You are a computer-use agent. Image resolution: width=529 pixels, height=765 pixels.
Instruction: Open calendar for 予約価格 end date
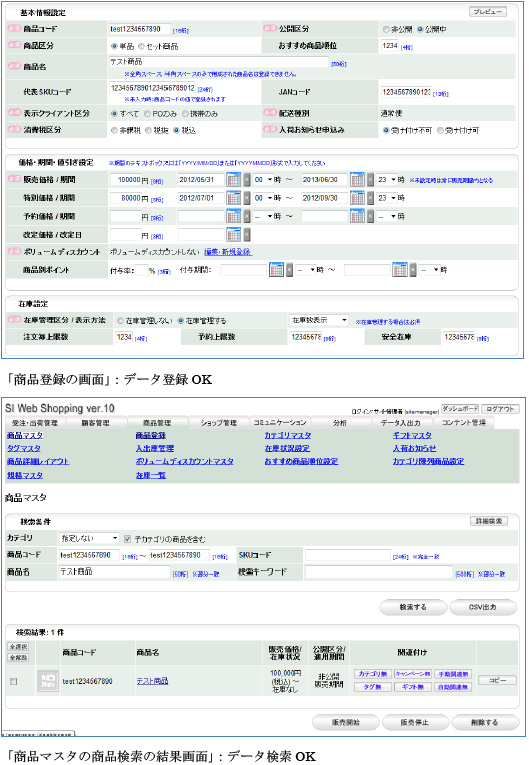(357, 216)
